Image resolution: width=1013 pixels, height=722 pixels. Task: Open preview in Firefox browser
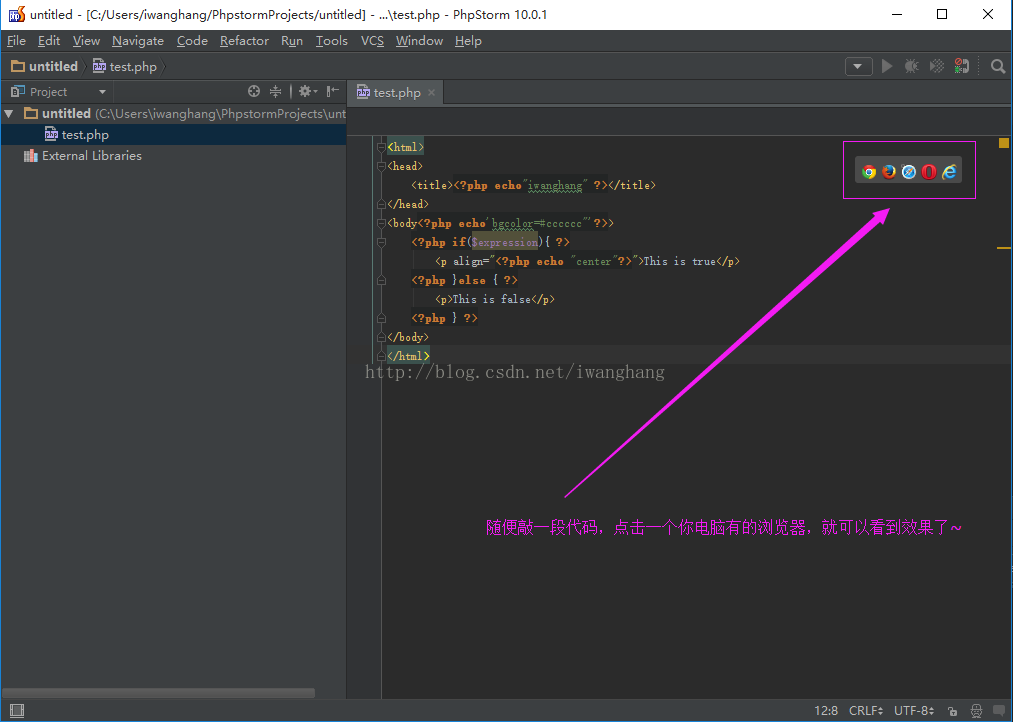889,172
